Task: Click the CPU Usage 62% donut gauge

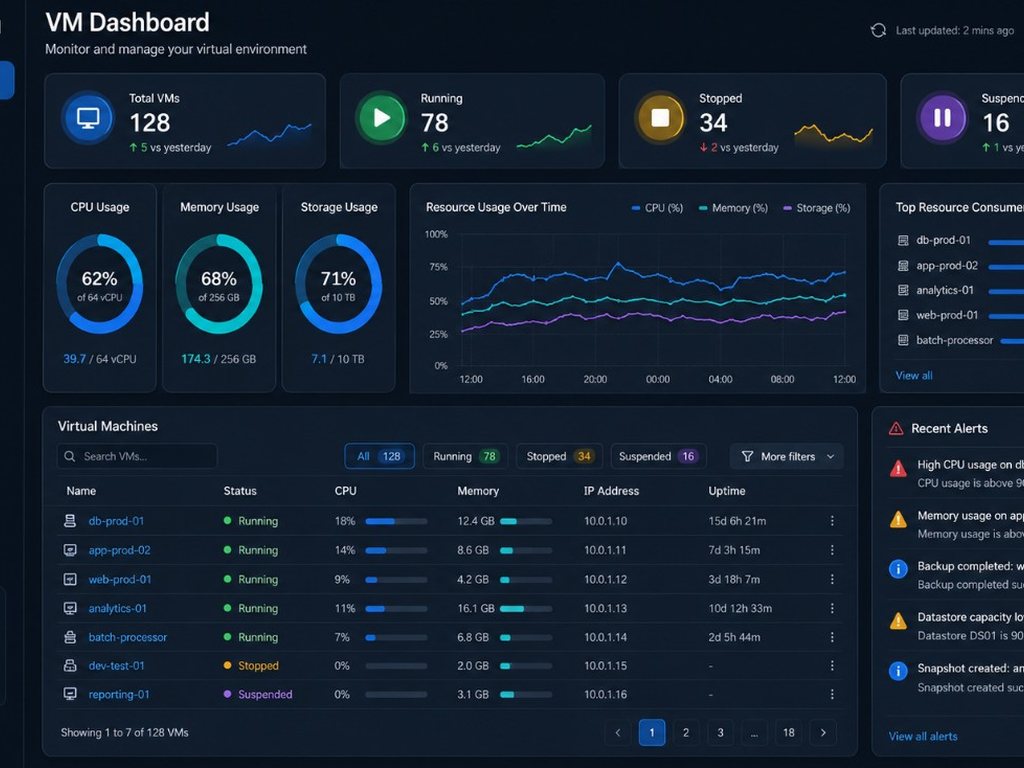Action: click(99, 284)
